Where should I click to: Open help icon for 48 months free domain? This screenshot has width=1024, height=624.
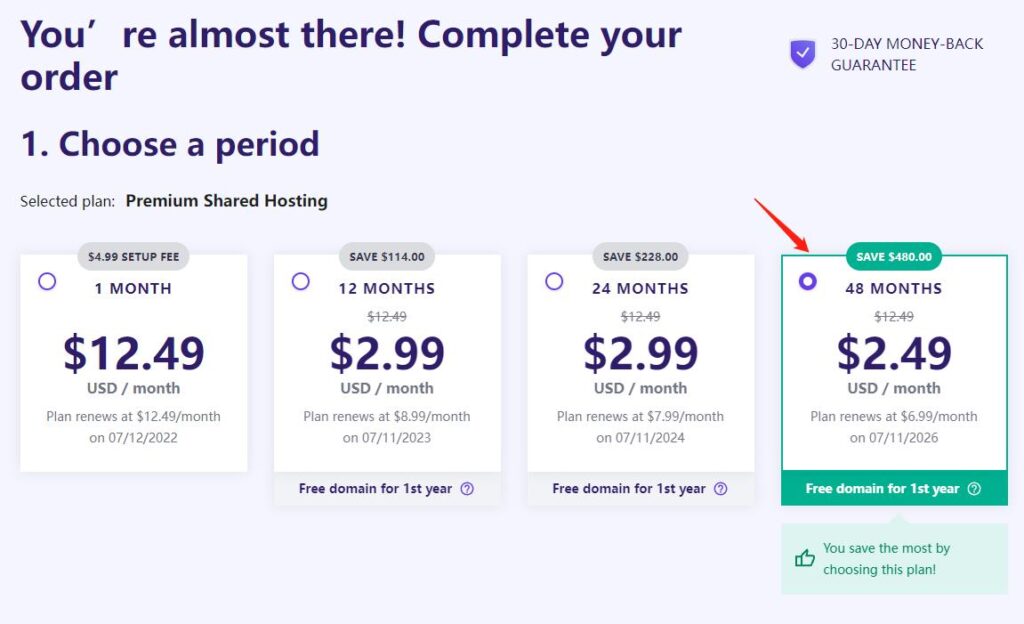coord(974,488)
